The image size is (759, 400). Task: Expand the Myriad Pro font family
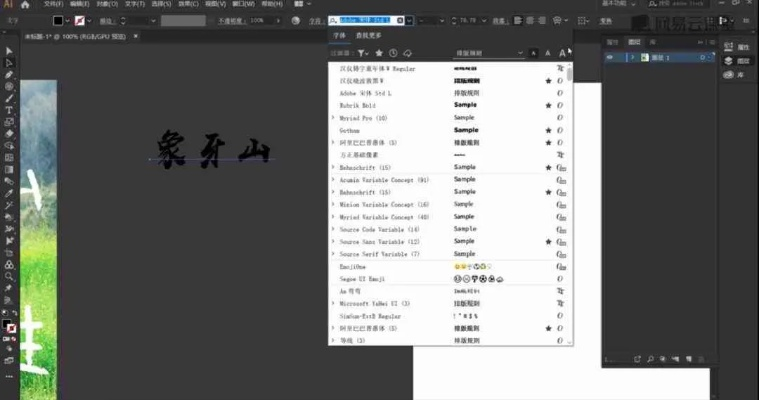pyautogui.click(x=333, y=118)
